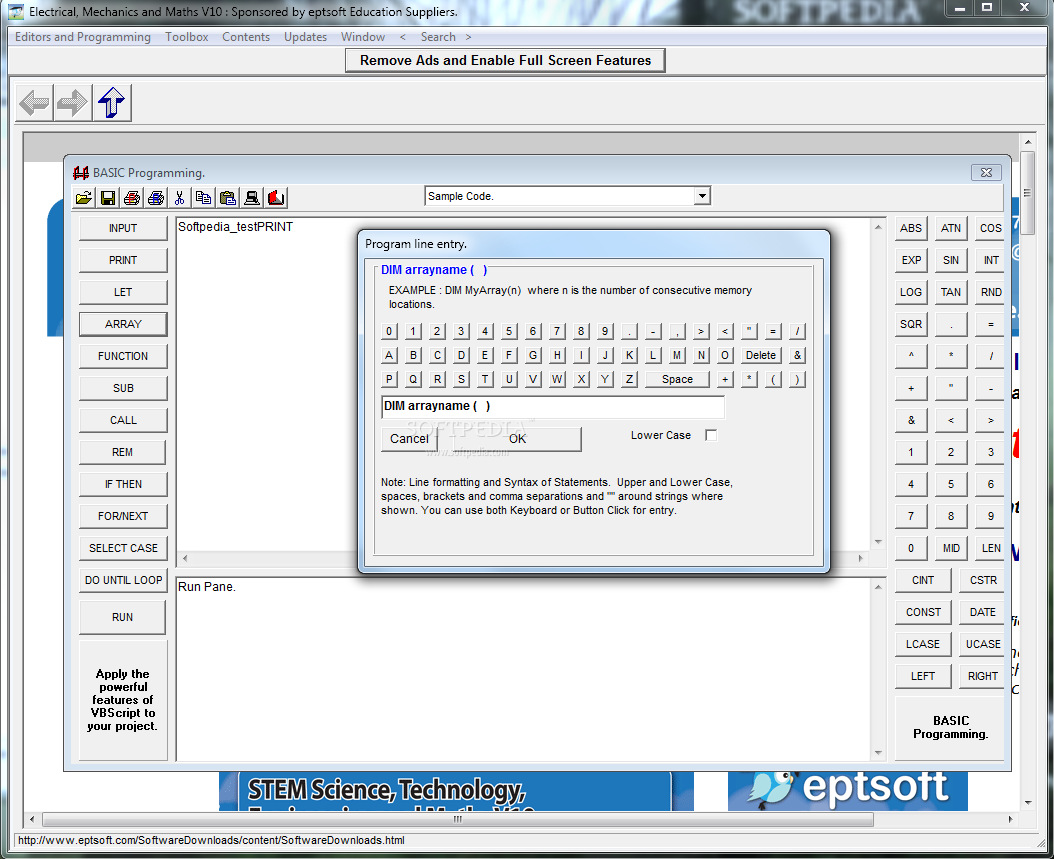This screenshot has width=1054, height=859.
Task: Click the DIM arrayname text entry field
Action: (x=553, y=407)
